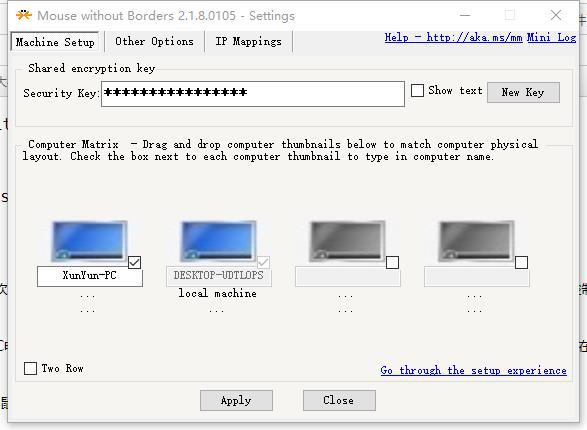Click the 'local machine' label

[x=218, y=293]
